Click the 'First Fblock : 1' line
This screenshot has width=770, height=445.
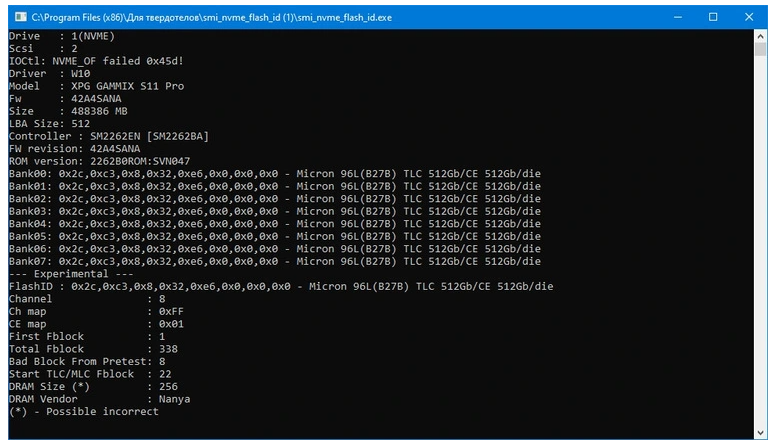87,337
